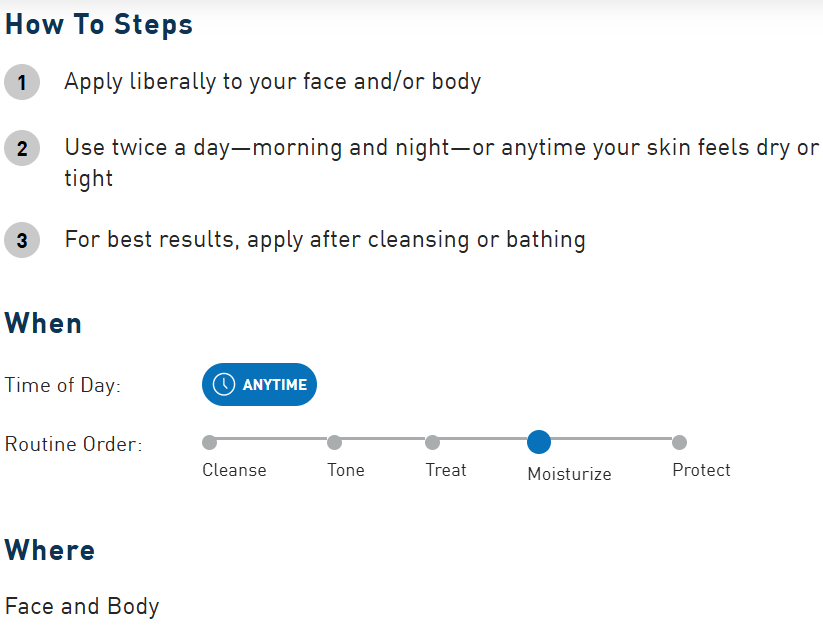Click the Treat label
Image resolution: width=823 pixels, height=628 pixels.
coord(446,470)
